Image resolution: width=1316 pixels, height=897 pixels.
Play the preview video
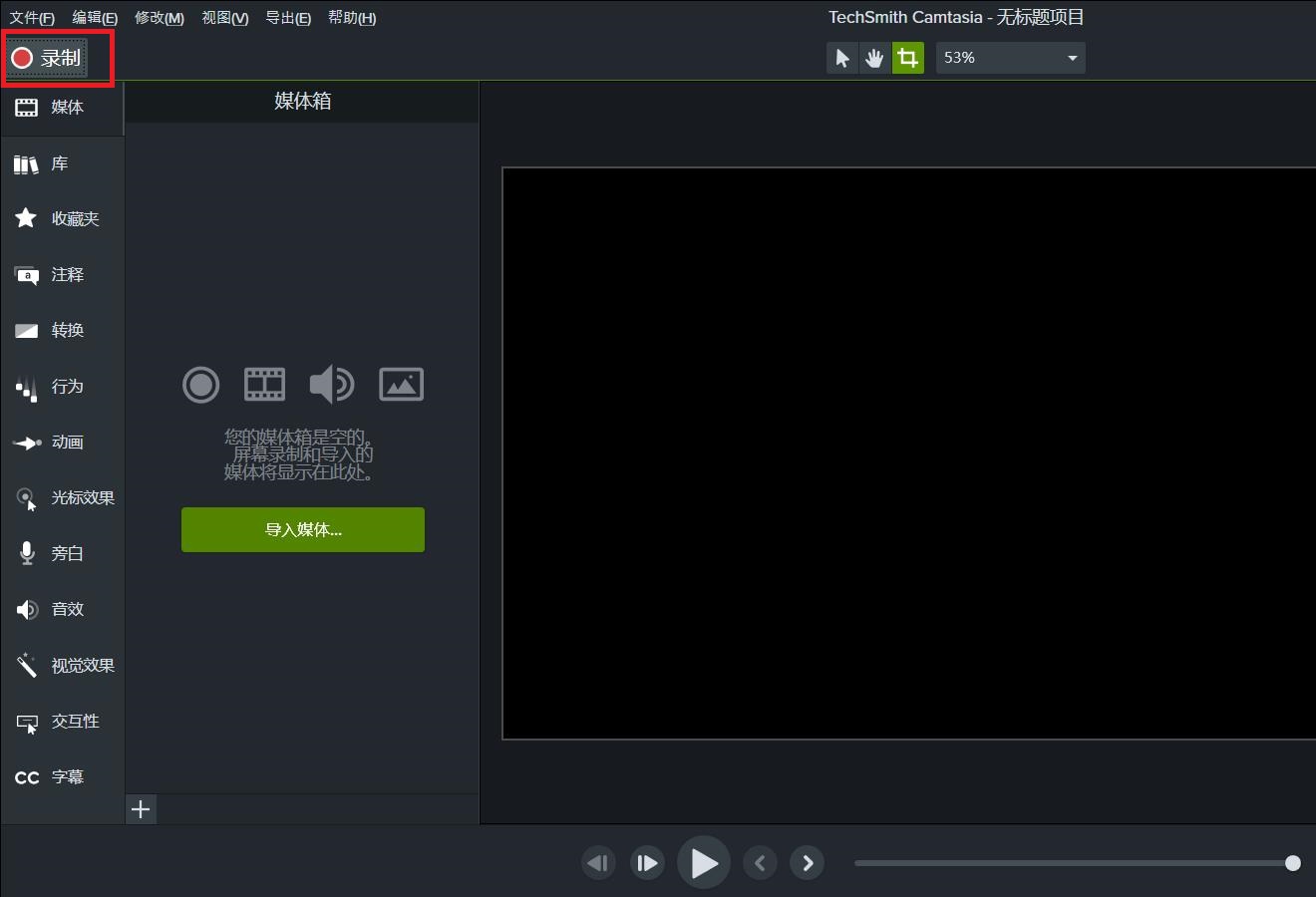pyautogui.click(x=704, y=863)
